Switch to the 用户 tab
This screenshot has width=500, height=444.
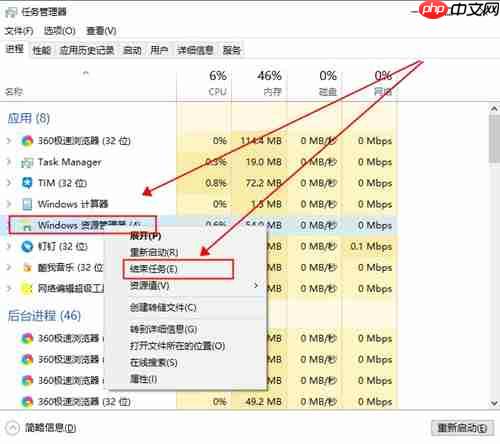pyautogui.click(x=159, y=50)
